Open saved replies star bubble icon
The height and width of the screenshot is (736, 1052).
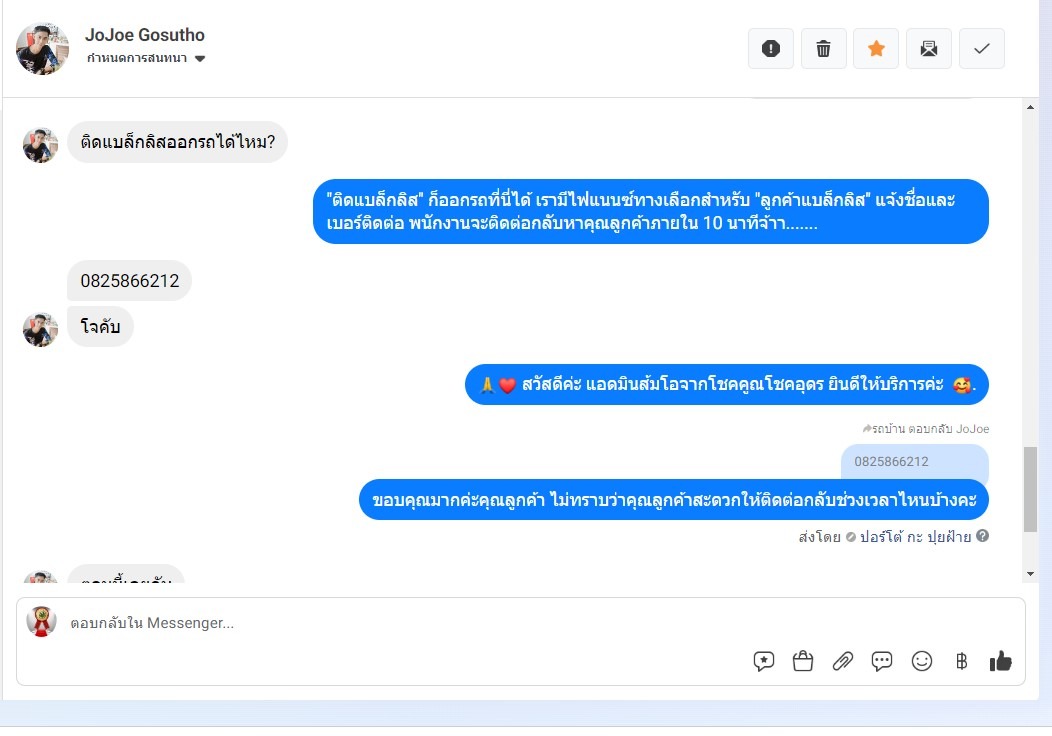pyautogui.click(x=764, y=662)
